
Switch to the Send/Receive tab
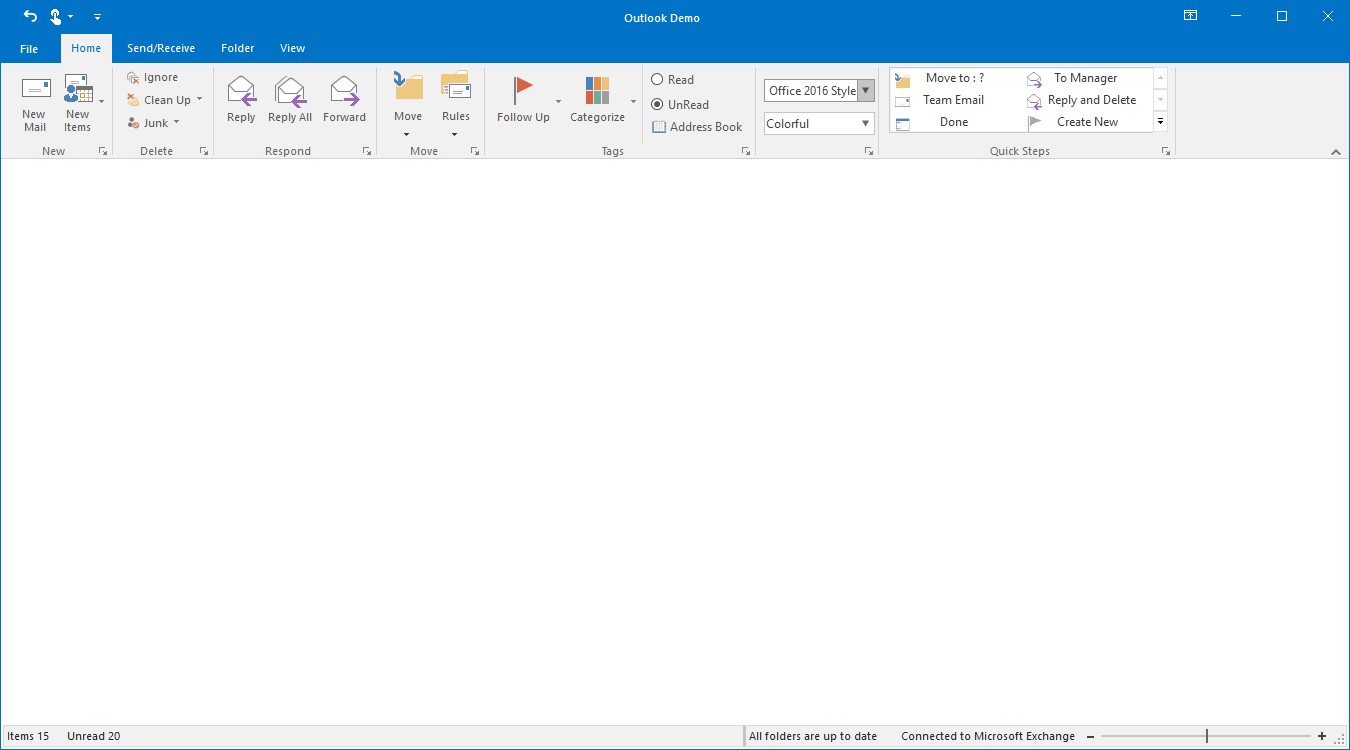[161, 48]
